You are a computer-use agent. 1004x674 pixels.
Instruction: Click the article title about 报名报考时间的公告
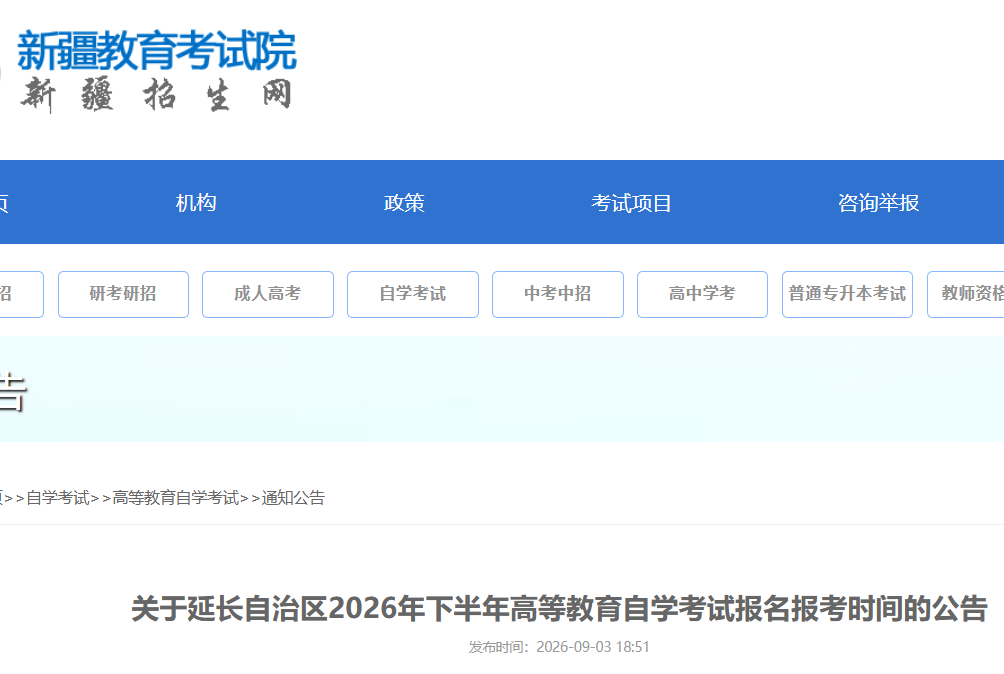[559, 608]
